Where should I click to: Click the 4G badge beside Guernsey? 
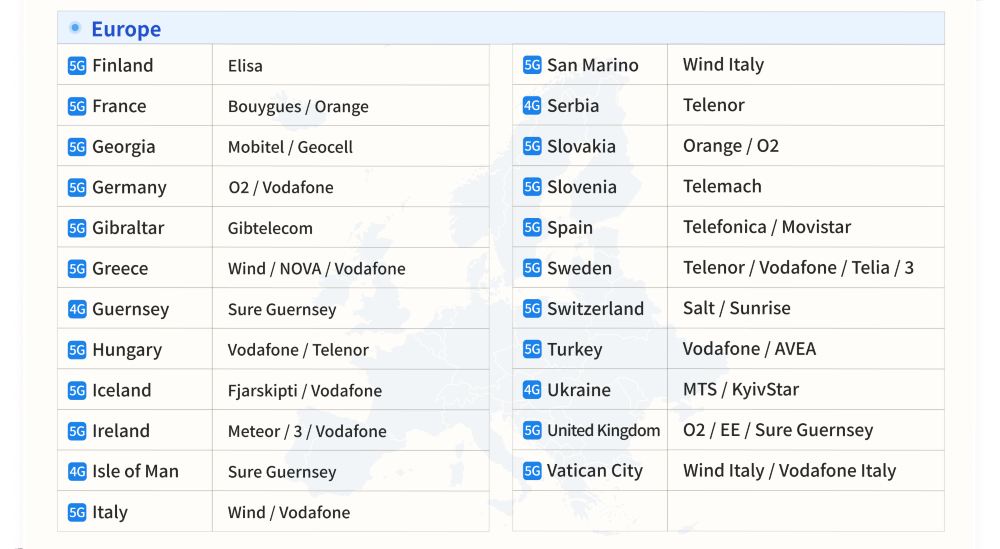tap(77, 310)
